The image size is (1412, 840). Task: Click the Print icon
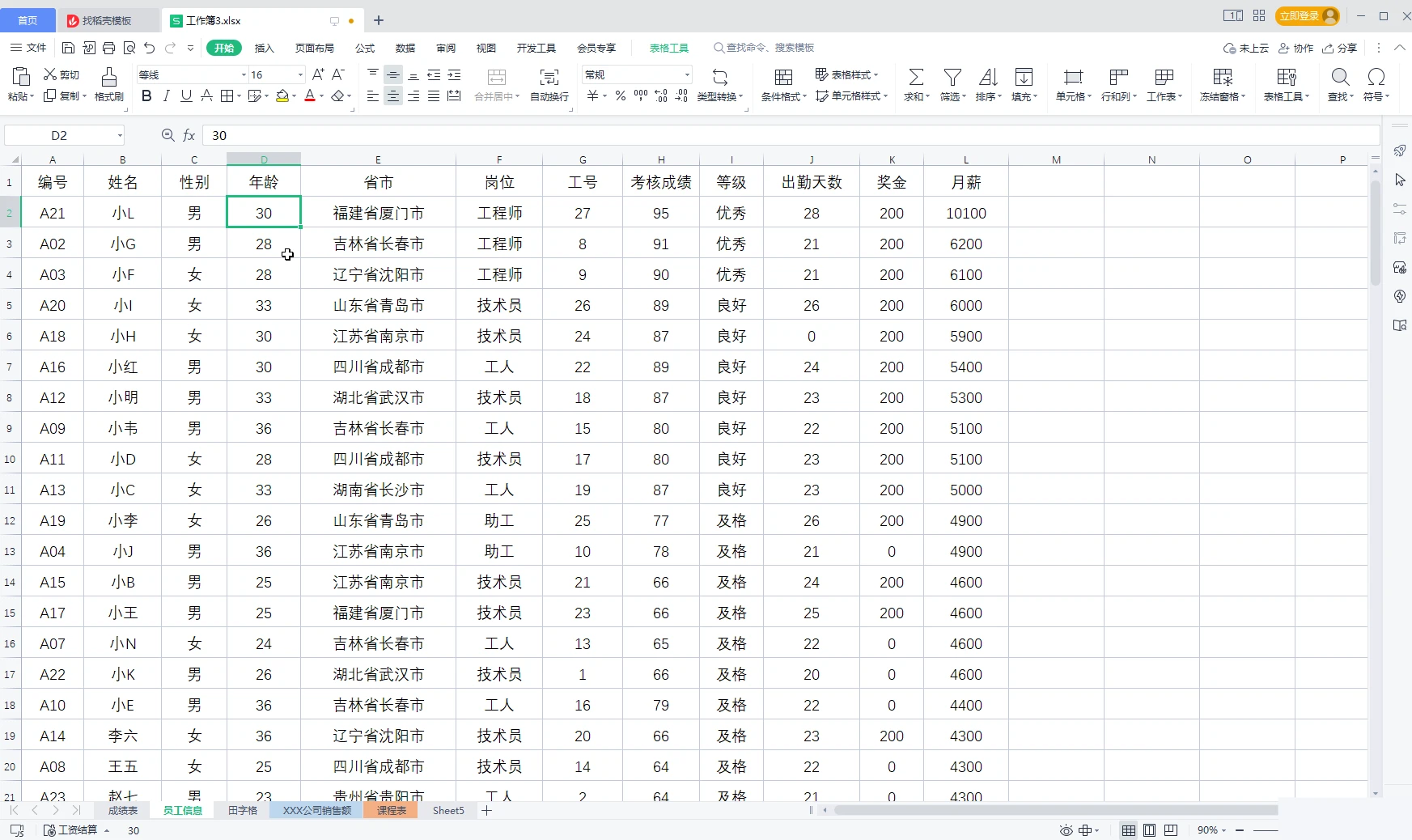109,48
